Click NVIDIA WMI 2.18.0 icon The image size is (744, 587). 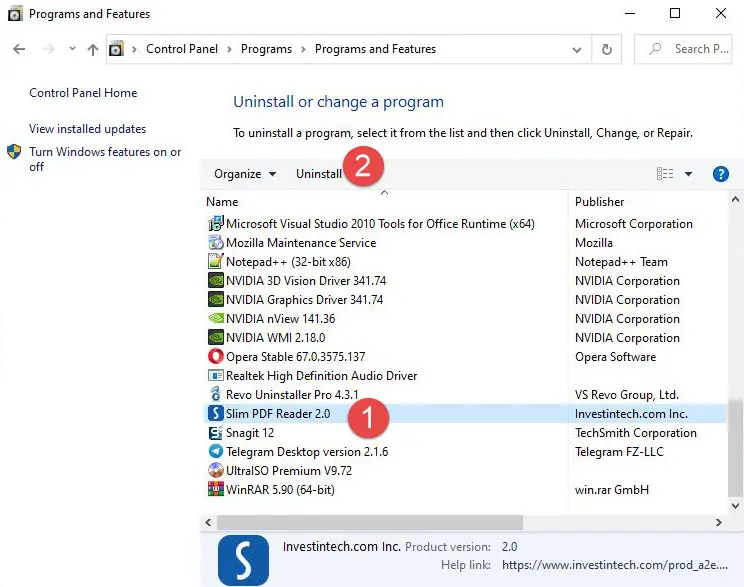216,337
